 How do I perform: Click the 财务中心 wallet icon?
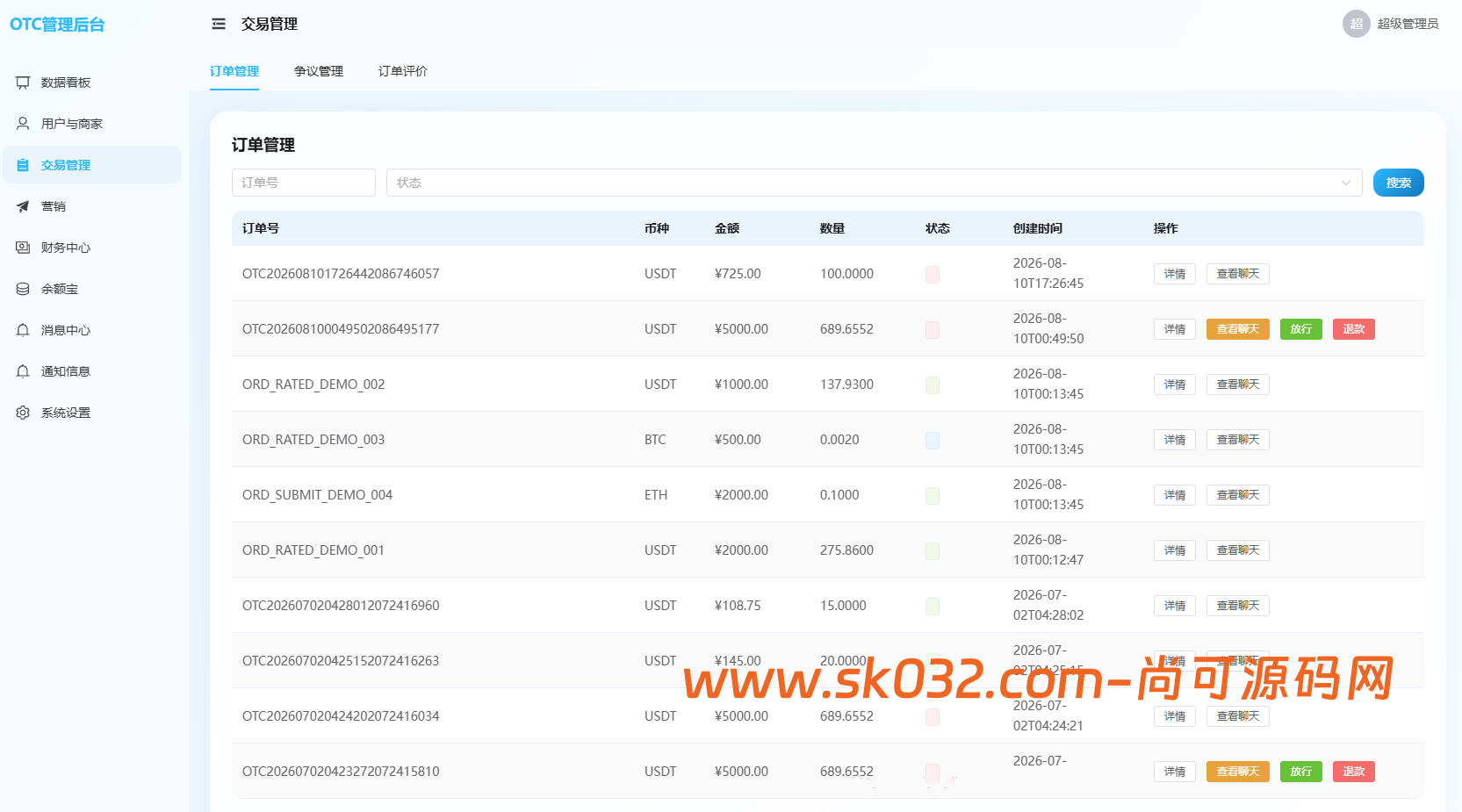23,248
